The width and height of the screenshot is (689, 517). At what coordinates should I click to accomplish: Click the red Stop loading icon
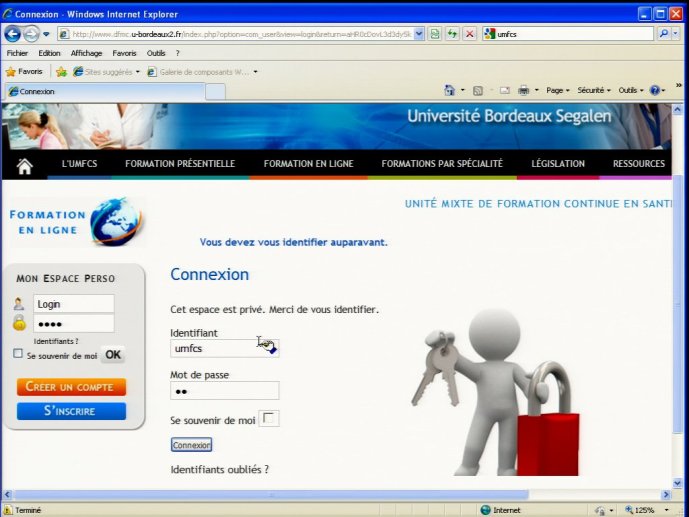[470, 34]
